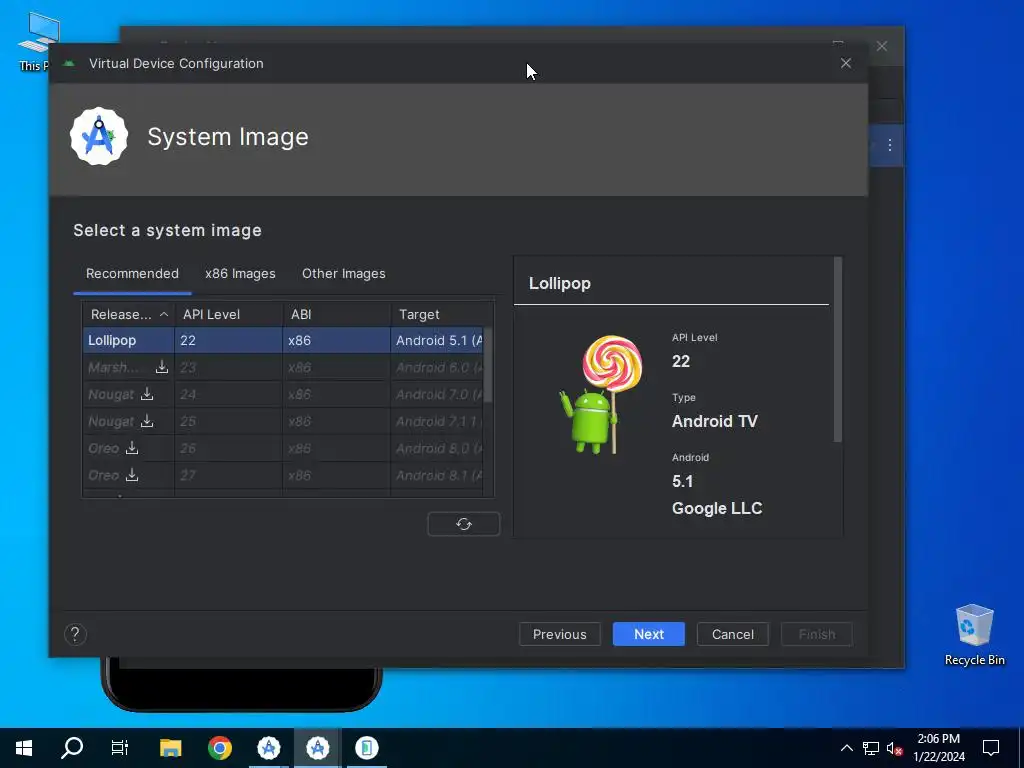Open the emulator device taskbar icon
This screenshot has width=1024, height=768.
[x=366, y=748]
